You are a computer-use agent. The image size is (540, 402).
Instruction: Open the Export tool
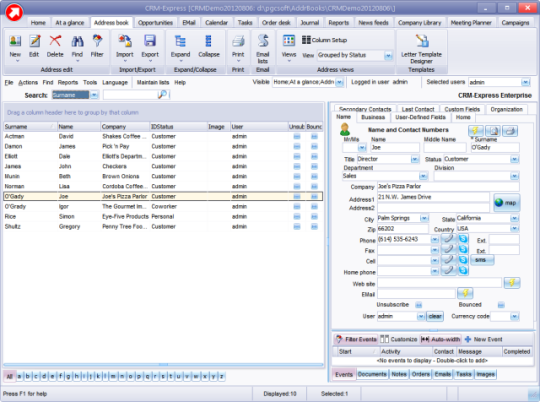pyautogui.click(x=150, y=41)
